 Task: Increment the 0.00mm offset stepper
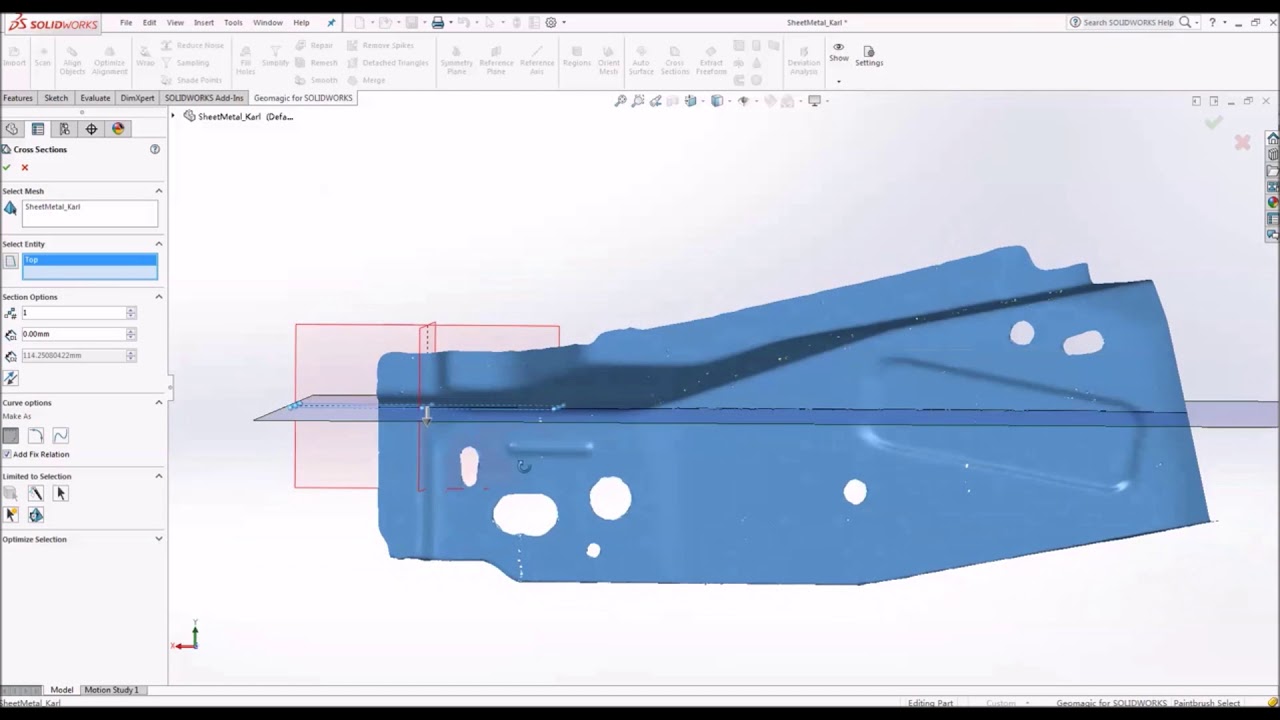131,331
